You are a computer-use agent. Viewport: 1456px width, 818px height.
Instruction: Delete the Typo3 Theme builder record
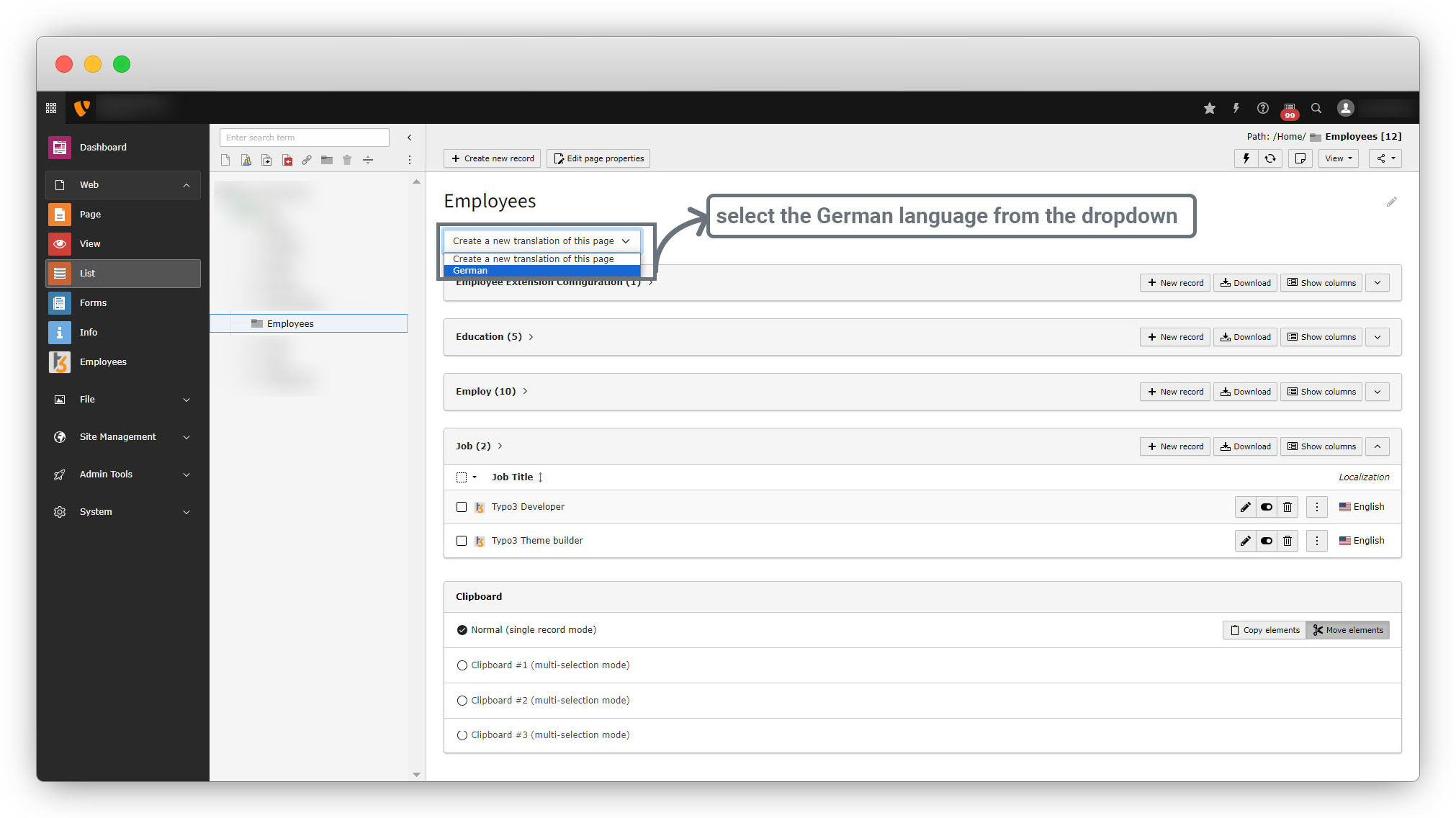1288,541
